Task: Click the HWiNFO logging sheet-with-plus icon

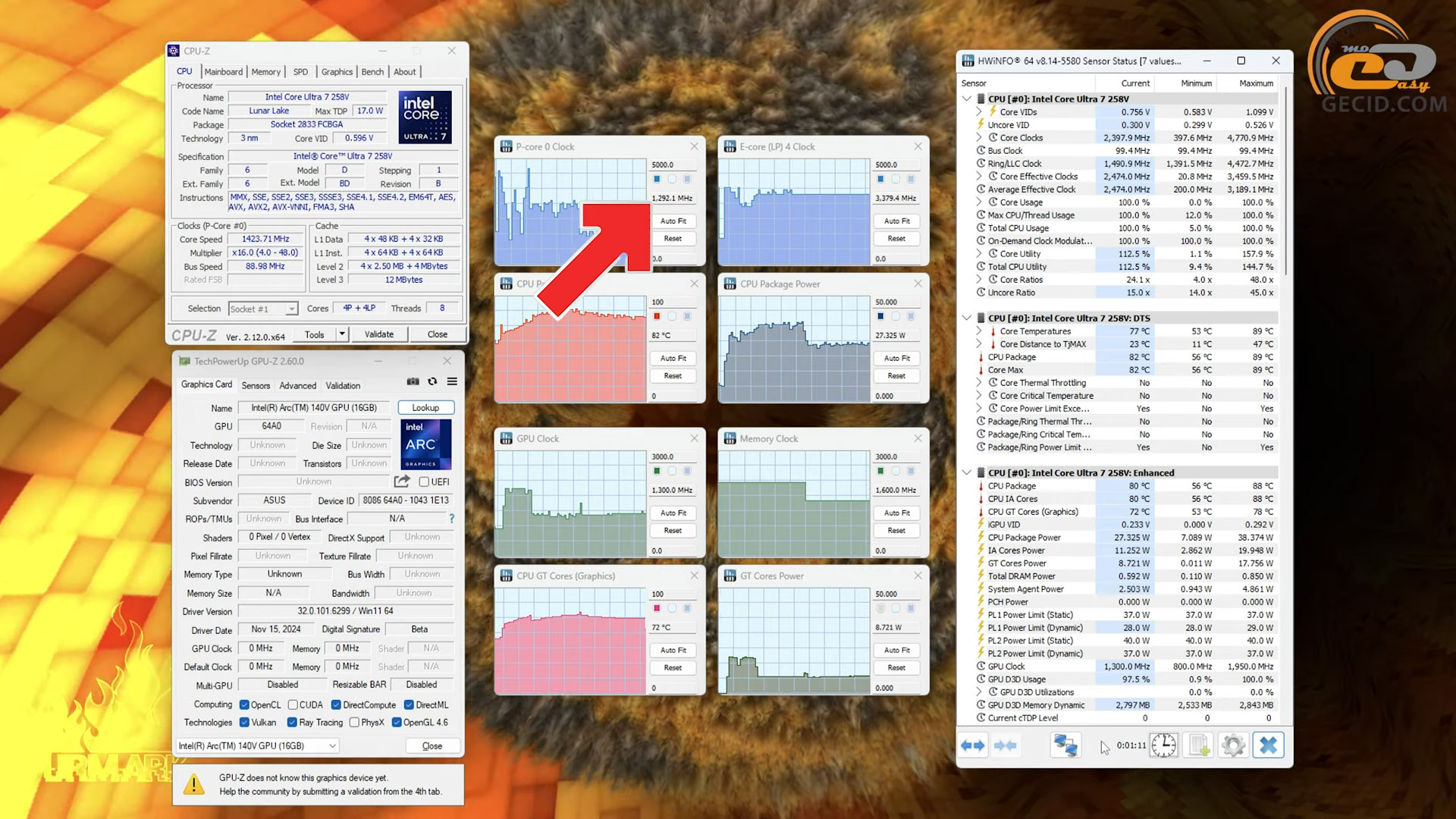Action: [1199, 745]
